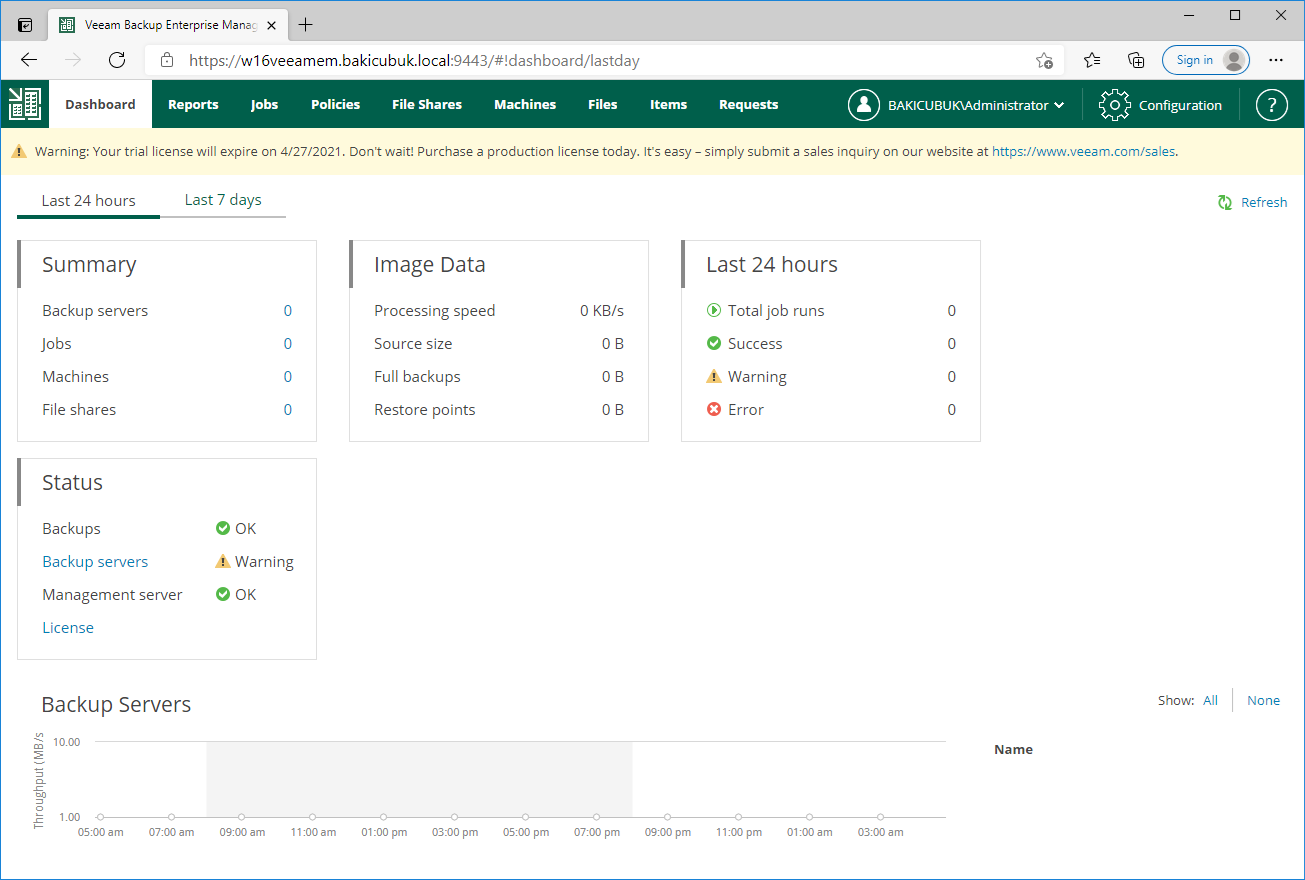Viewport: 1305px width, 880px height.
Task: Open the Backup servers link under Status
Action: 95,561
